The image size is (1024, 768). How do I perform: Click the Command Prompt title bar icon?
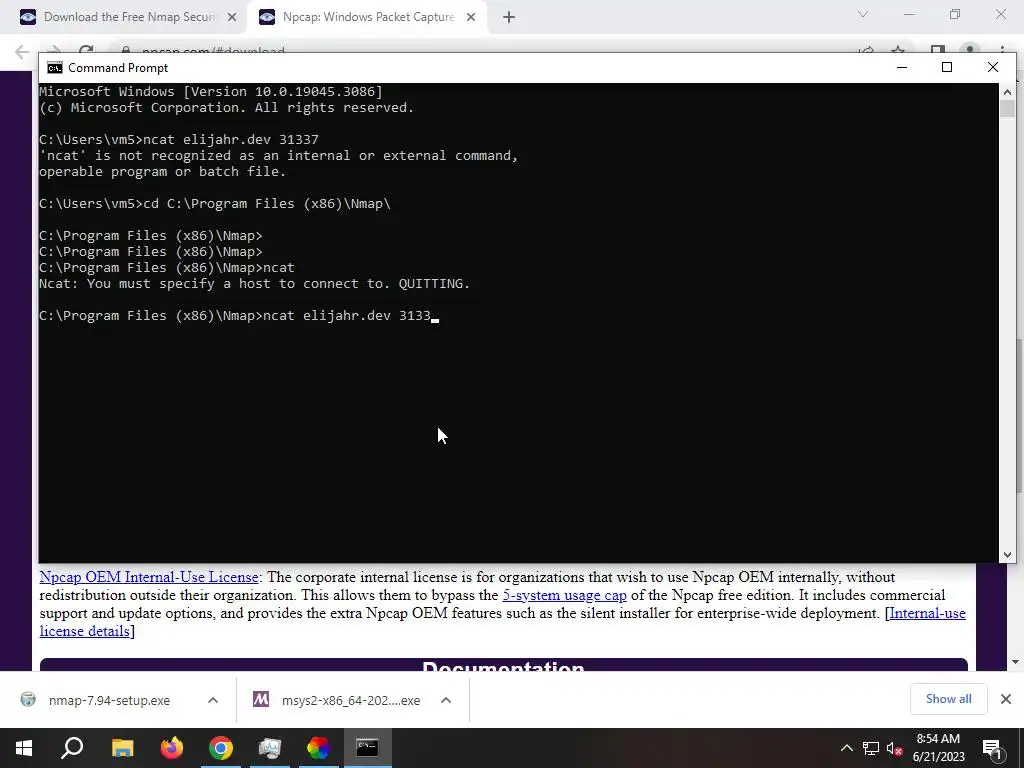(55, 68)
